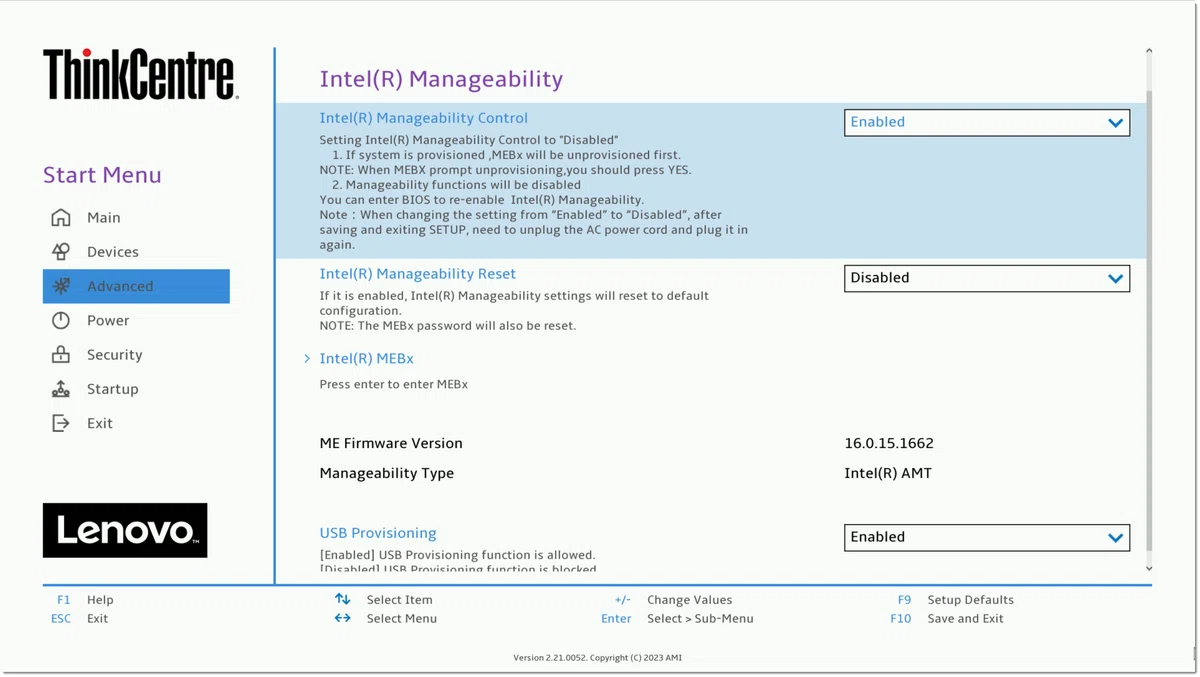Expand the Intel(R) MEBx submenu chevron

click(x=307, y=358)
